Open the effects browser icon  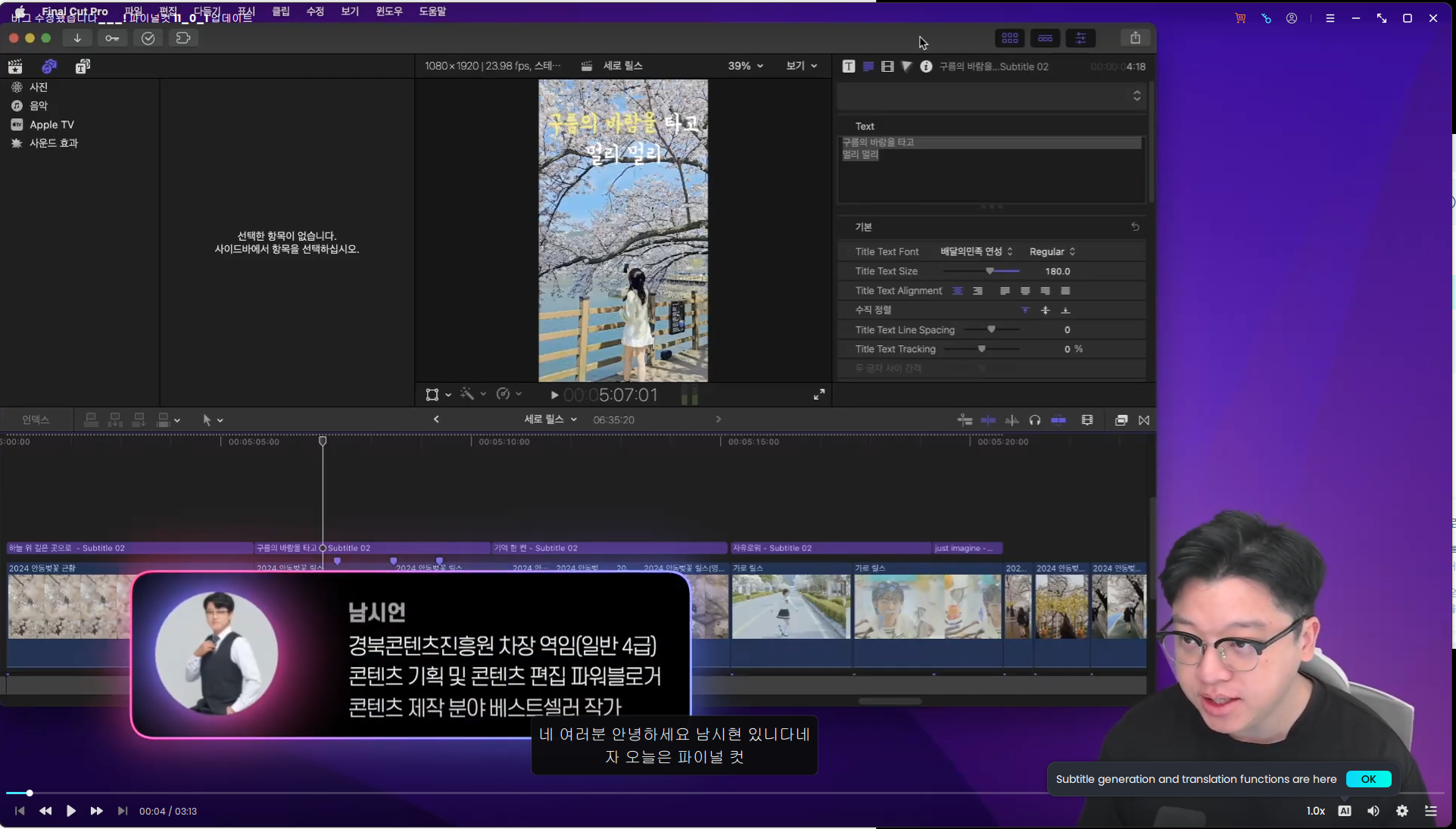[x=1121, y=420]
